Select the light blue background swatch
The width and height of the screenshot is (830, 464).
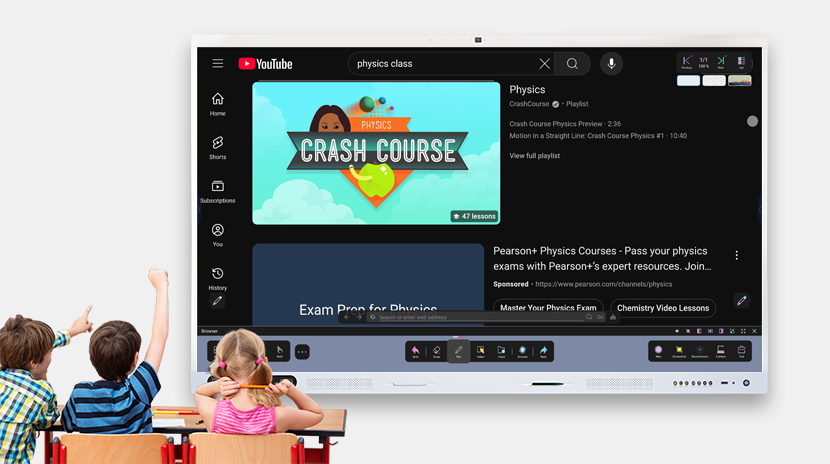point(688,80)
